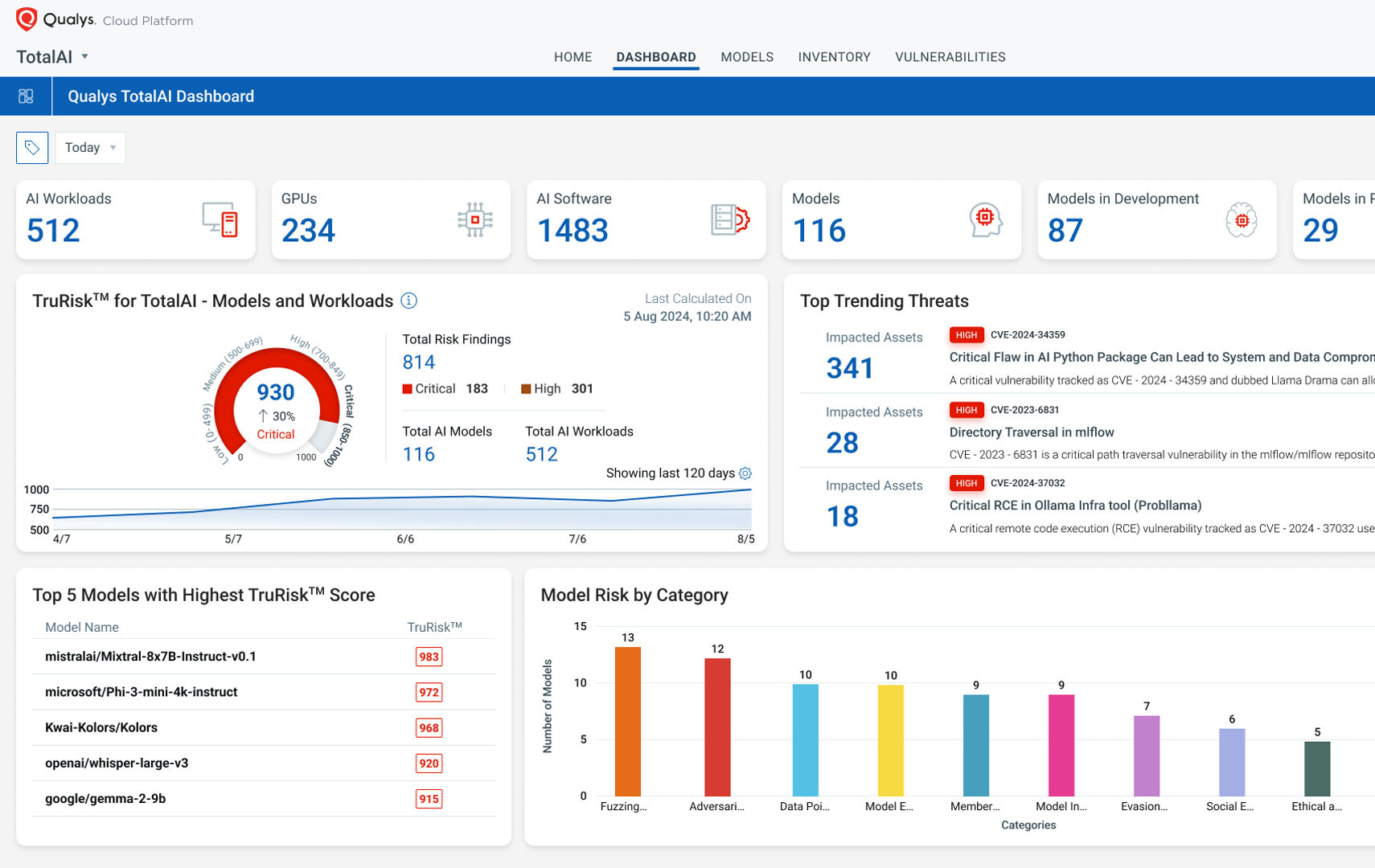This screenshot has width=1375, height=868.
Task: Go to the Inventory tab
Action: click(834, 57)
